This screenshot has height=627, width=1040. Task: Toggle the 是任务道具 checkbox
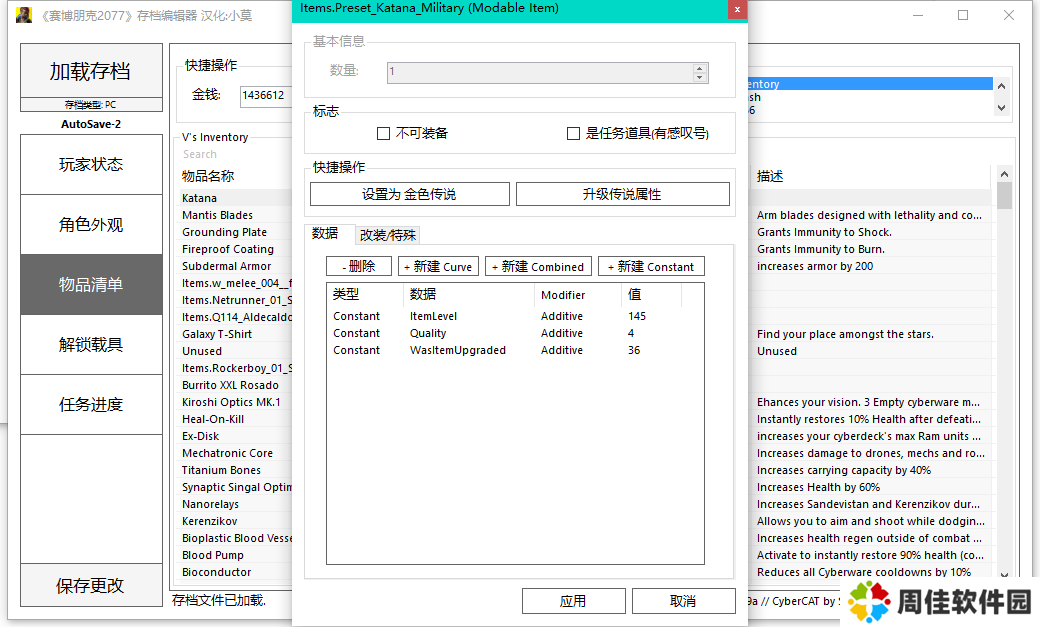pos(573,133)
